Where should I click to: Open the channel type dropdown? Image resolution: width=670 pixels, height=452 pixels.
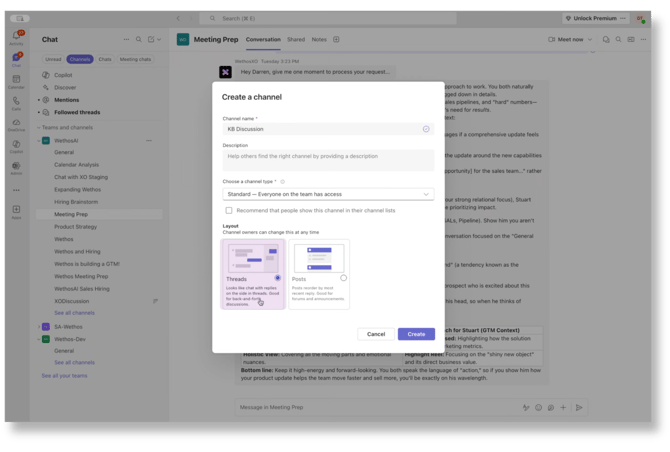coord(328,194)
